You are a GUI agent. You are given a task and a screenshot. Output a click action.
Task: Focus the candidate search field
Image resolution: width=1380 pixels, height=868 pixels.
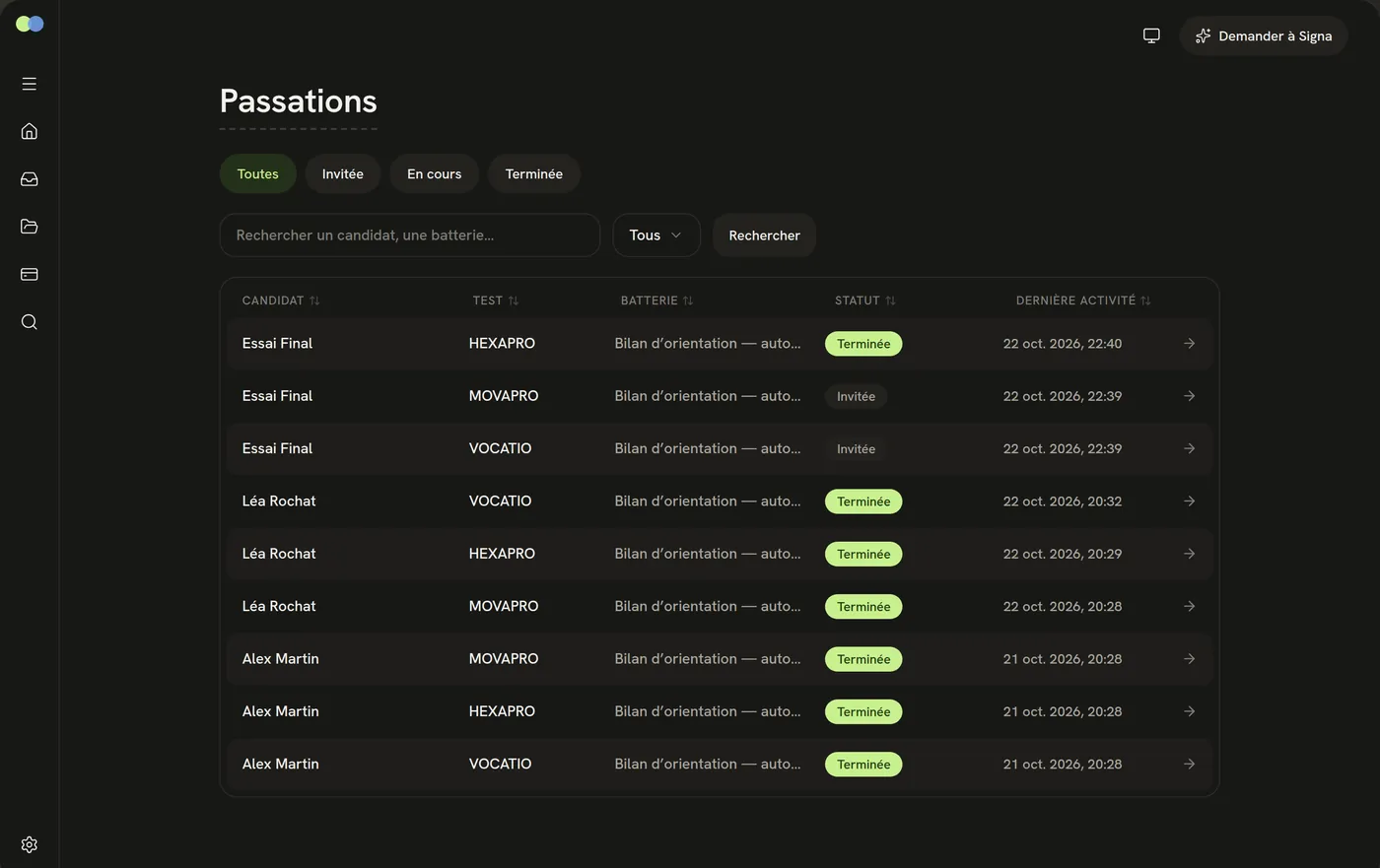(x=410, y=235)
